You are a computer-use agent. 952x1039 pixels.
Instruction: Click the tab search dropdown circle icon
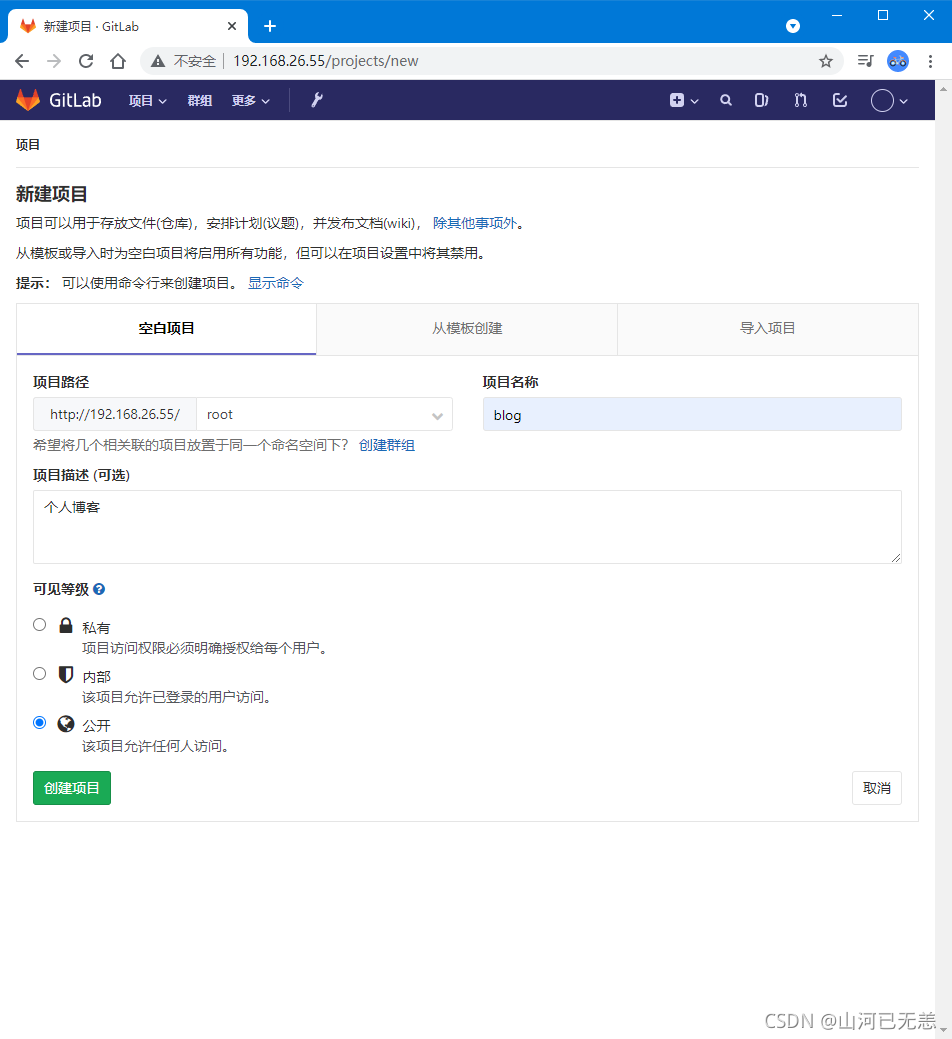(793, 26)
